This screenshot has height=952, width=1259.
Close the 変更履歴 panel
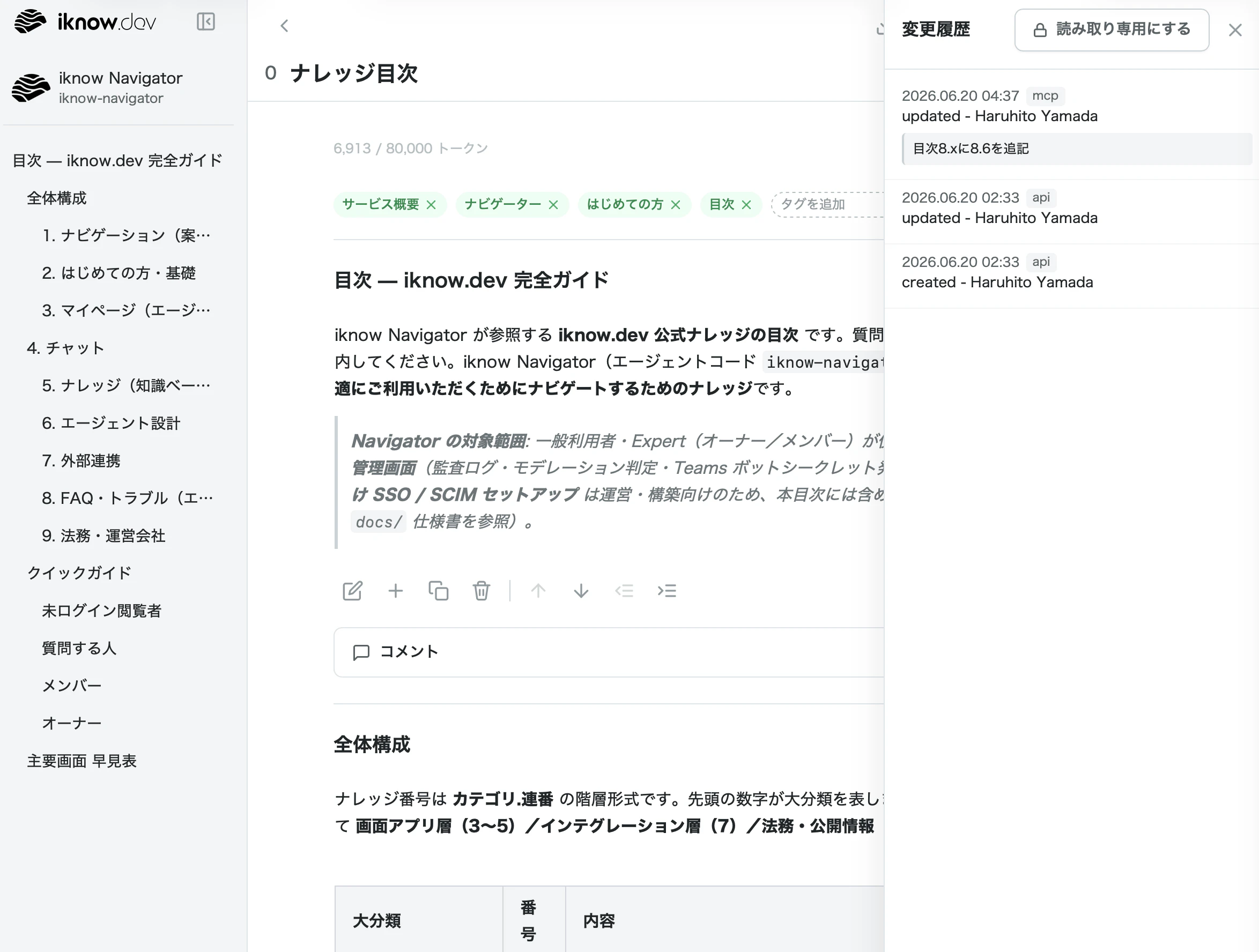1235,30
